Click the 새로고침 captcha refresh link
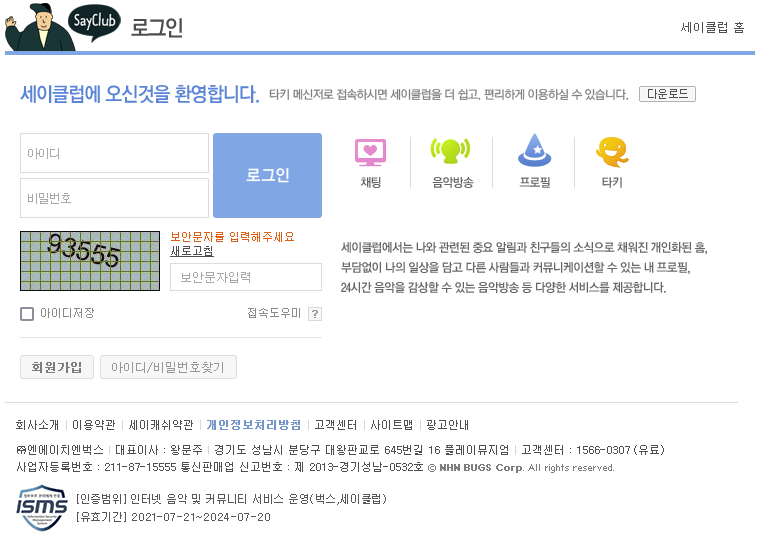This screenshot has width=773, height=554. [192, 251]
